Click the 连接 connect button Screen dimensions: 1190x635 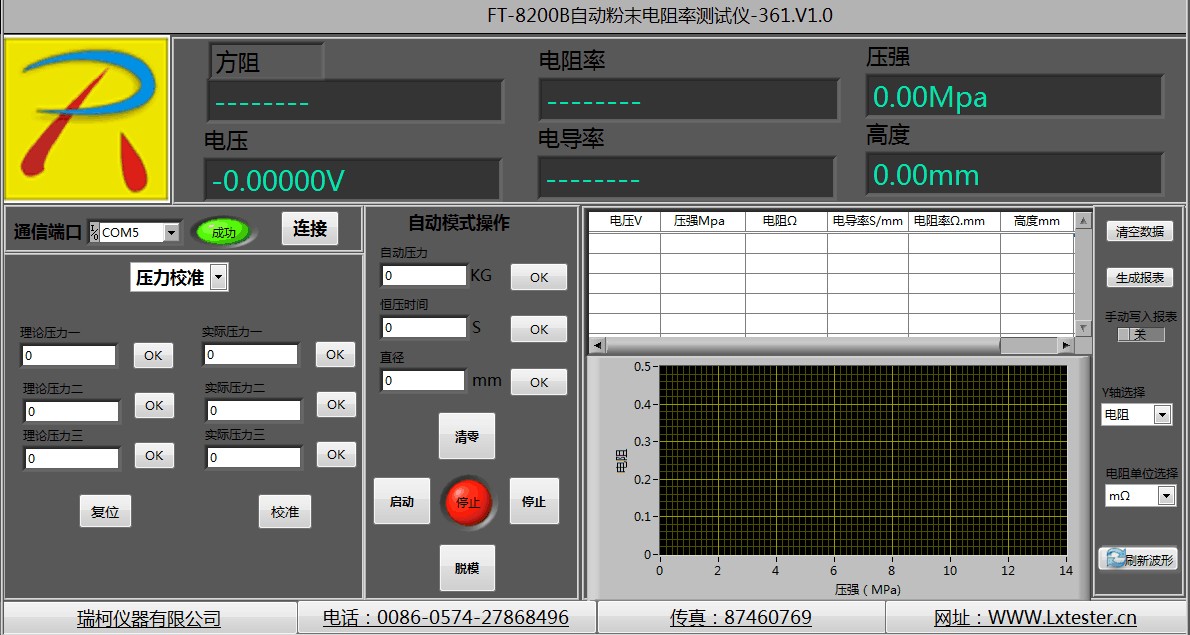tap(310, 229)
